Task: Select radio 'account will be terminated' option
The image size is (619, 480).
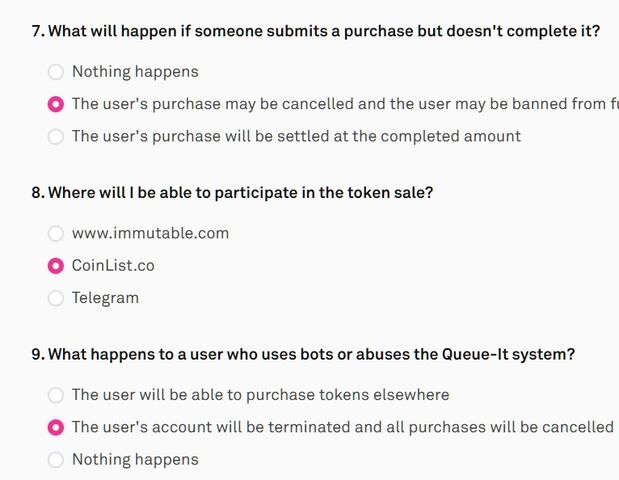Action: [x=56, y=427]
